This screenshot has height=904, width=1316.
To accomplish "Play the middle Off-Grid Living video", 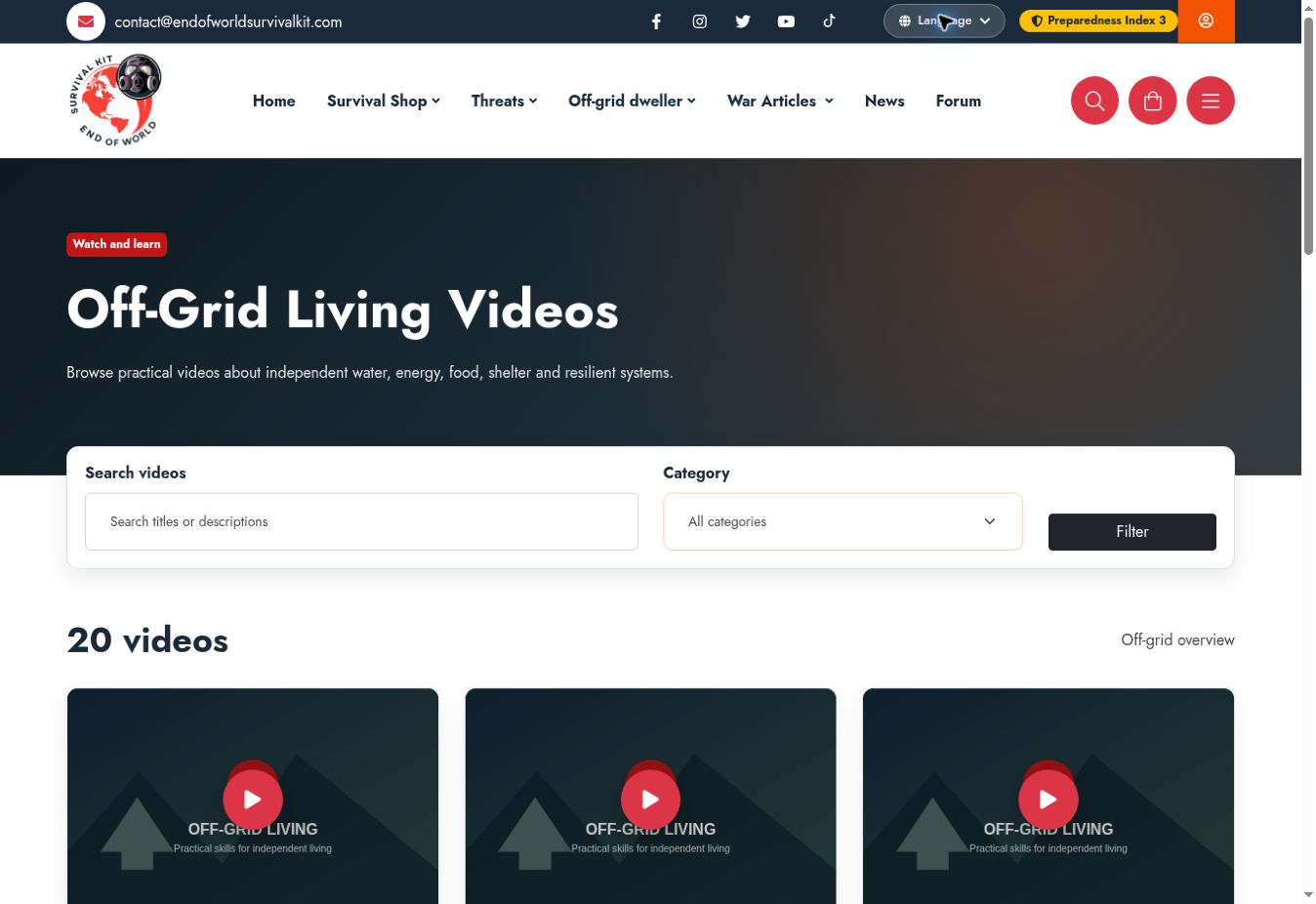I will [650, 800].
